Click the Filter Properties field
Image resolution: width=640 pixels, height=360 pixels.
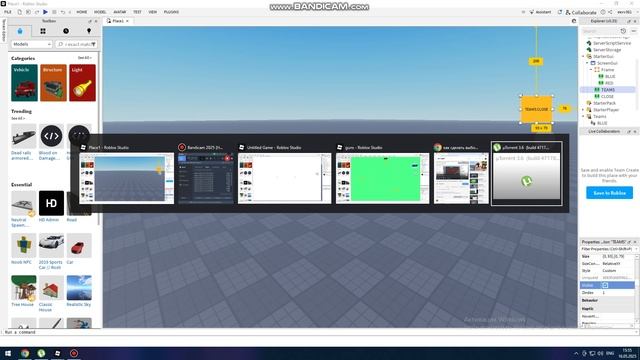[x=608, y=249]
